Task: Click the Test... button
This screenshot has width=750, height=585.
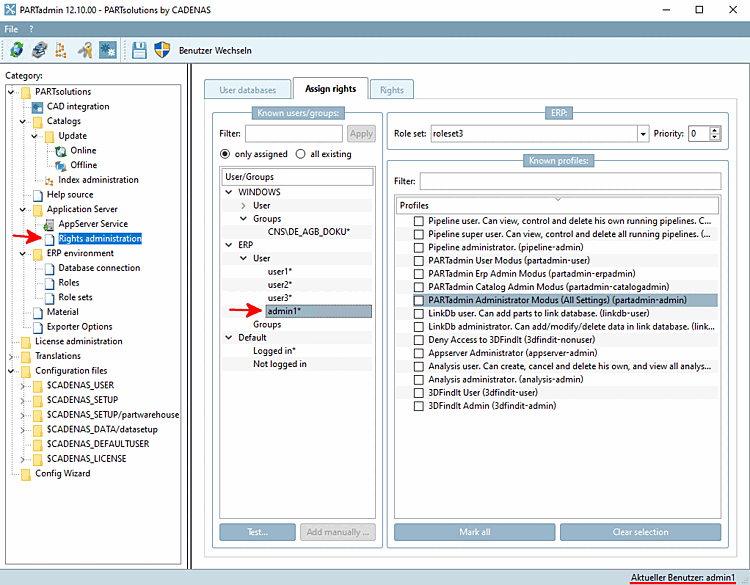Action: (x=257, y=532)
